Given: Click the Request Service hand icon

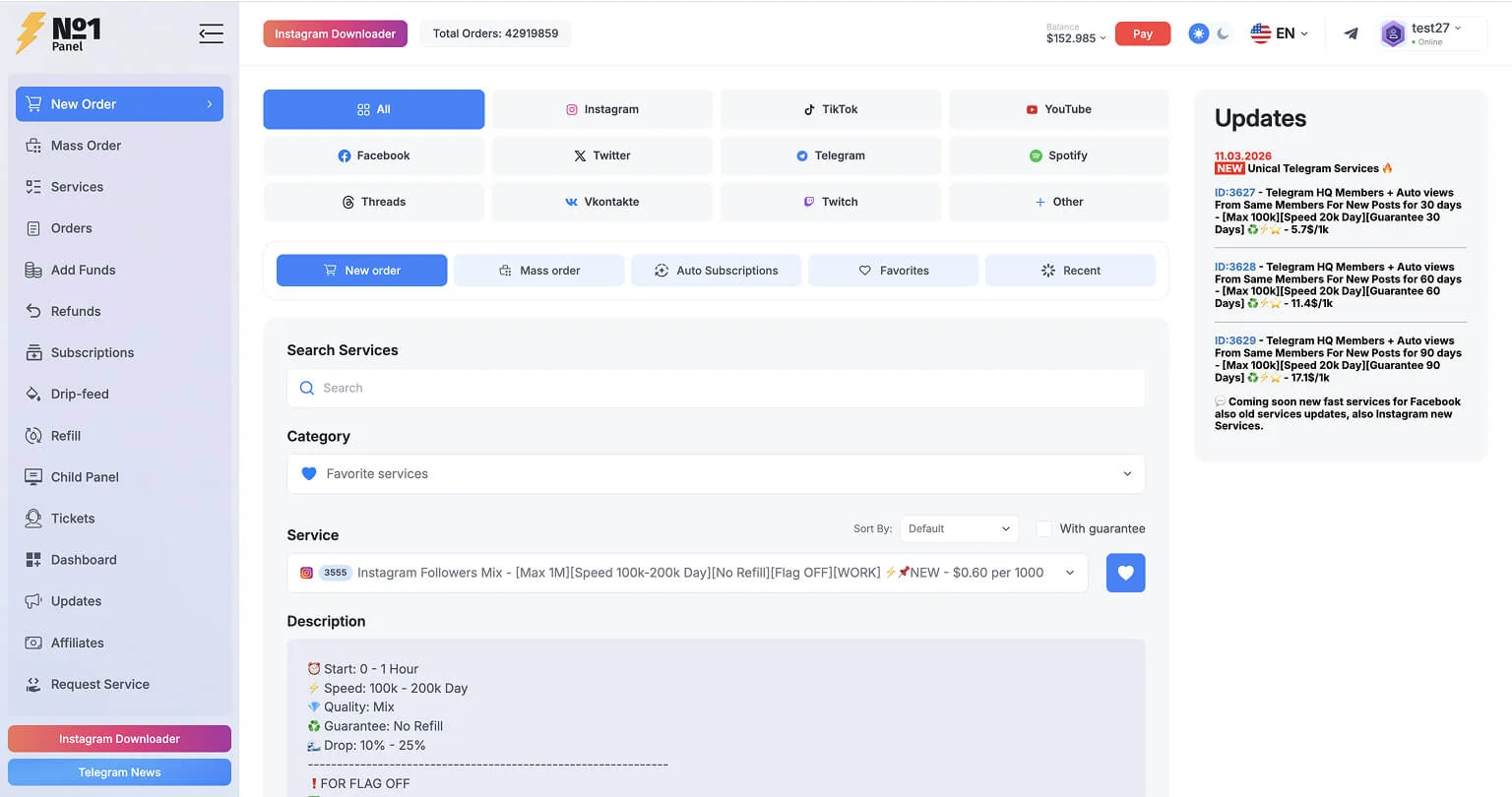Looking at the screenshot, I should point(33,684).
